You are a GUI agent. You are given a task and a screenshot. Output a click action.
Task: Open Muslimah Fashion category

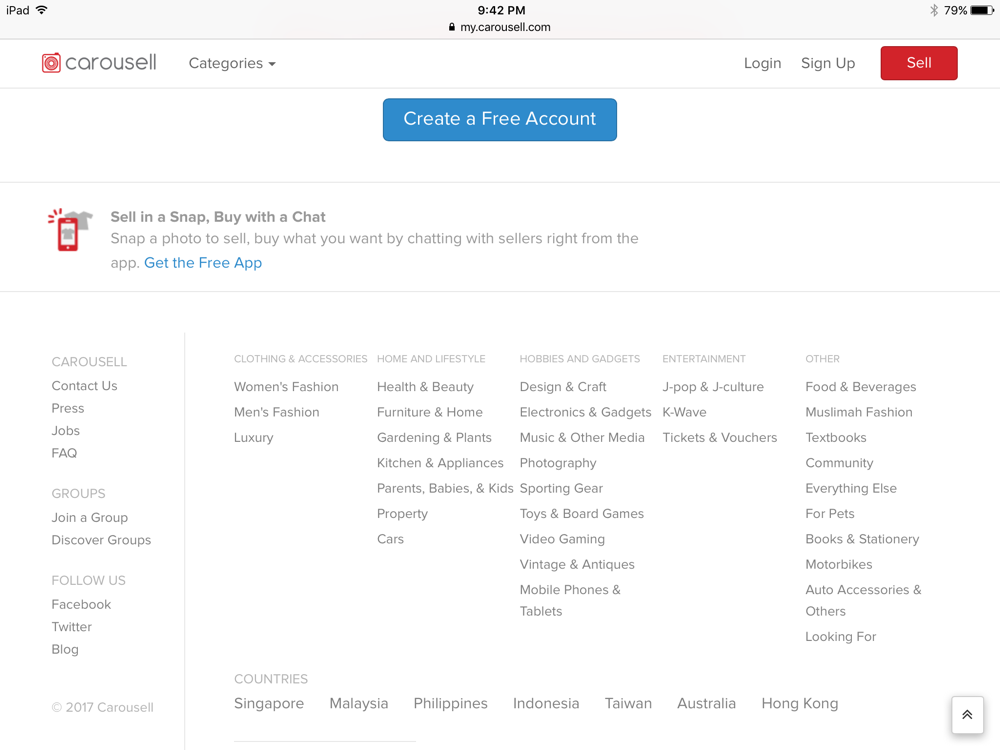[859, 412]
